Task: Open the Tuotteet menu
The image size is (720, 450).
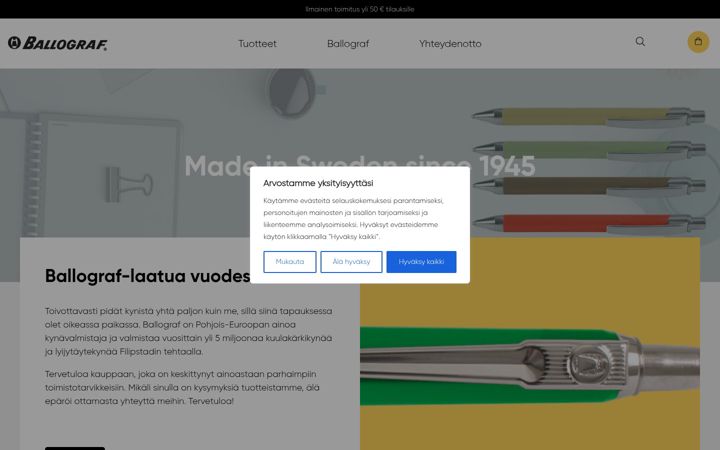Action: point(257,44)
